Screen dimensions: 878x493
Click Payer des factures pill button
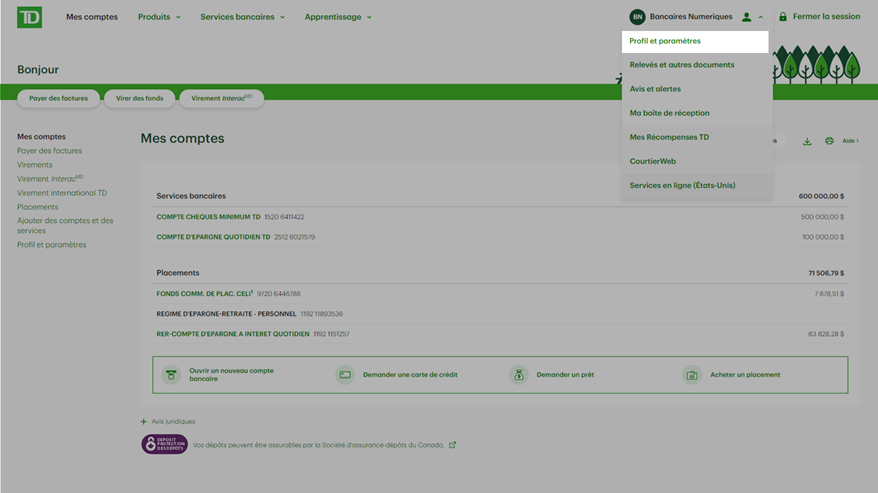[x=58, y=99]
